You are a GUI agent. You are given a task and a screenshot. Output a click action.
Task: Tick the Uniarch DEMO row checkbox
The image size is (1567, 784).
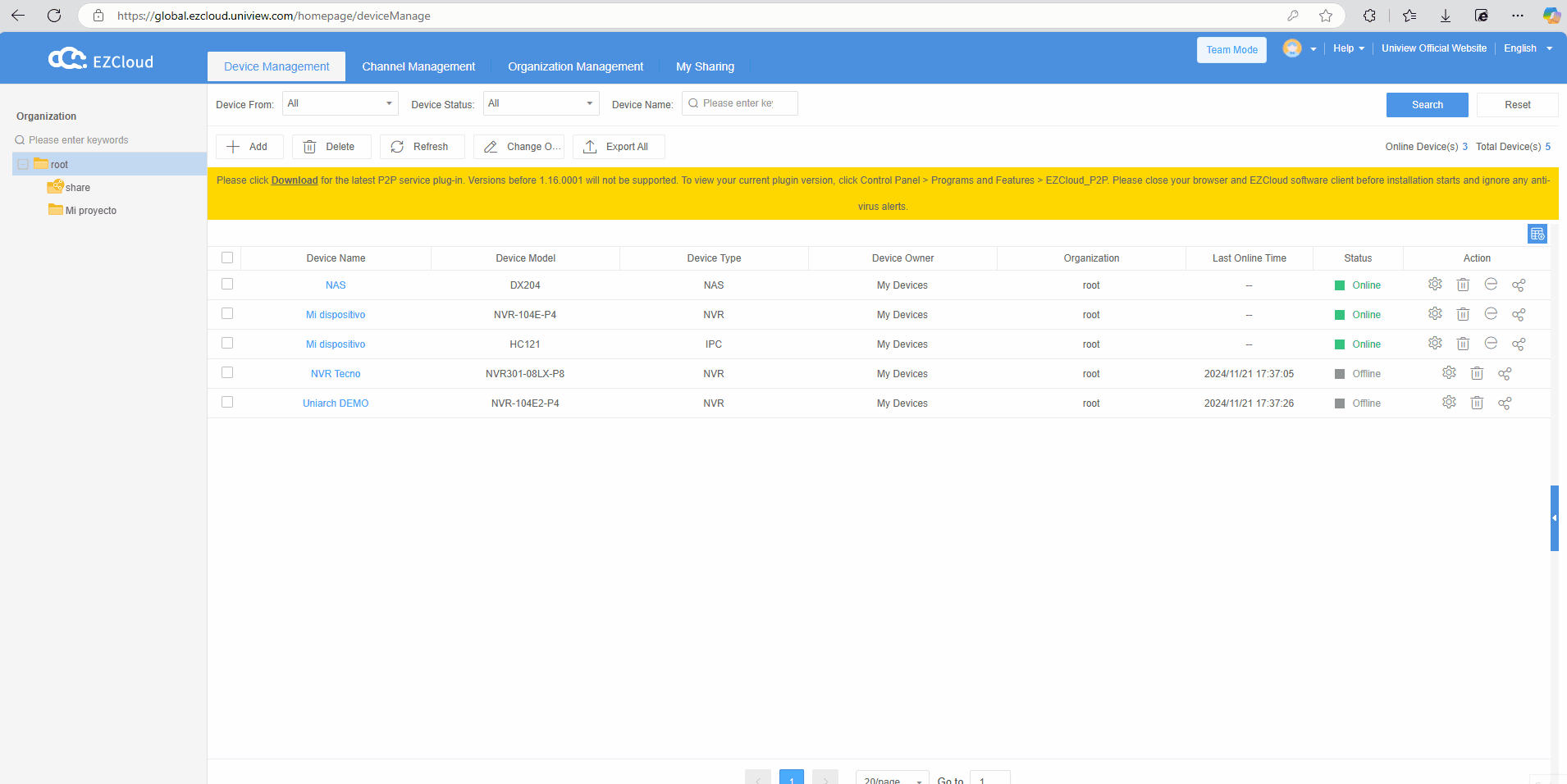tap(227, 402)
